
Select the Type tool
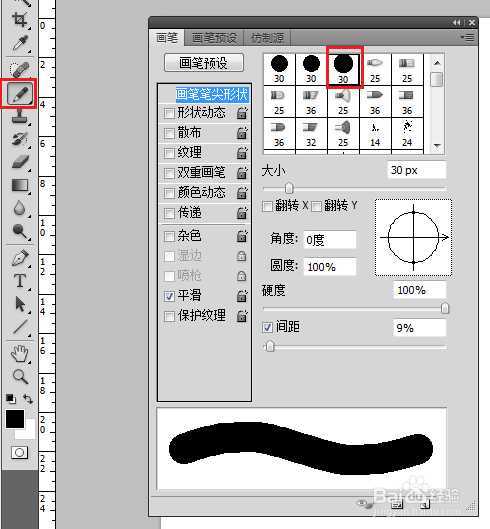(x=20, y=281)
